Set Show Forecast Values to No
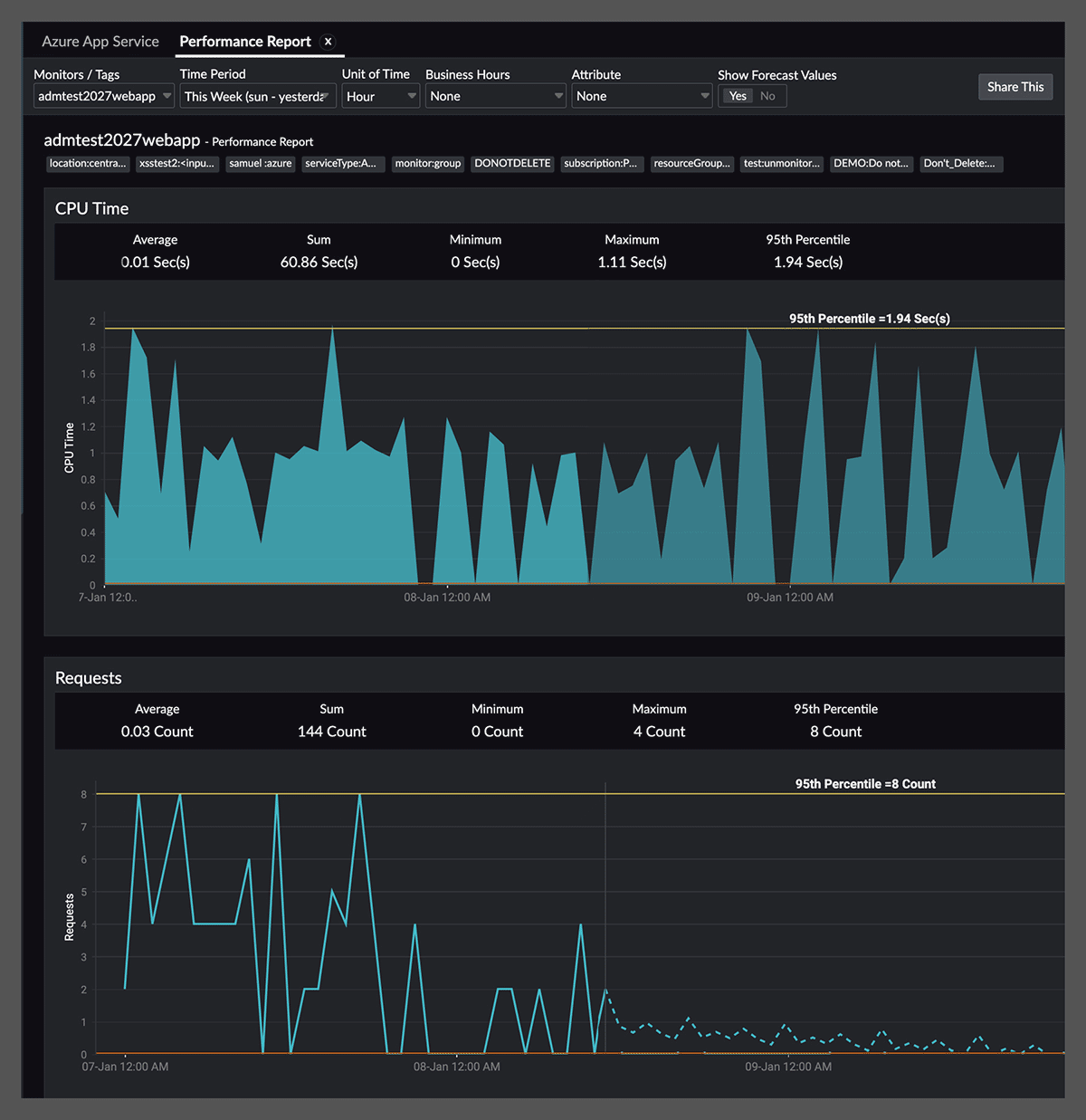 point(768,95)
